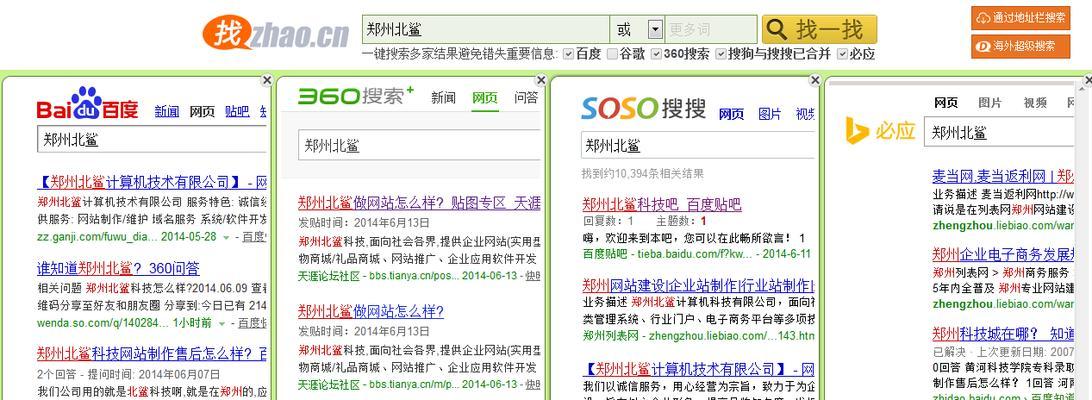1092x400 pixels.
Task: Click wenda.so.com/q/140284... URL text
Action: tap(103, 323)
